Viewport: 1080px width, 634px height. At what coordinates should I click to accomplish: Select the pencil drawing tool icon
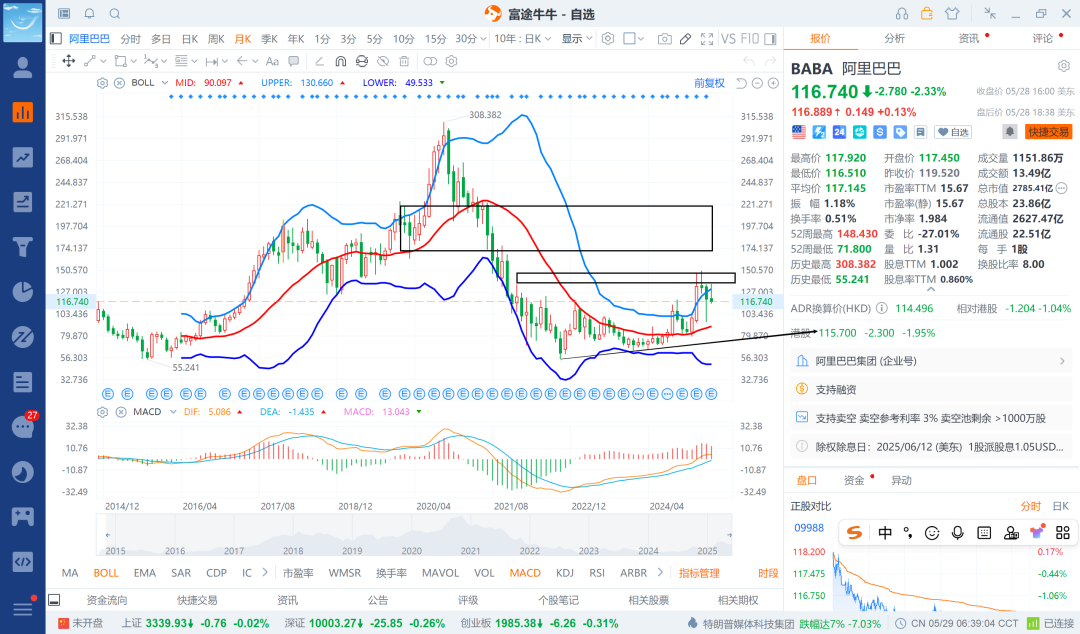(x=685, y=39)
